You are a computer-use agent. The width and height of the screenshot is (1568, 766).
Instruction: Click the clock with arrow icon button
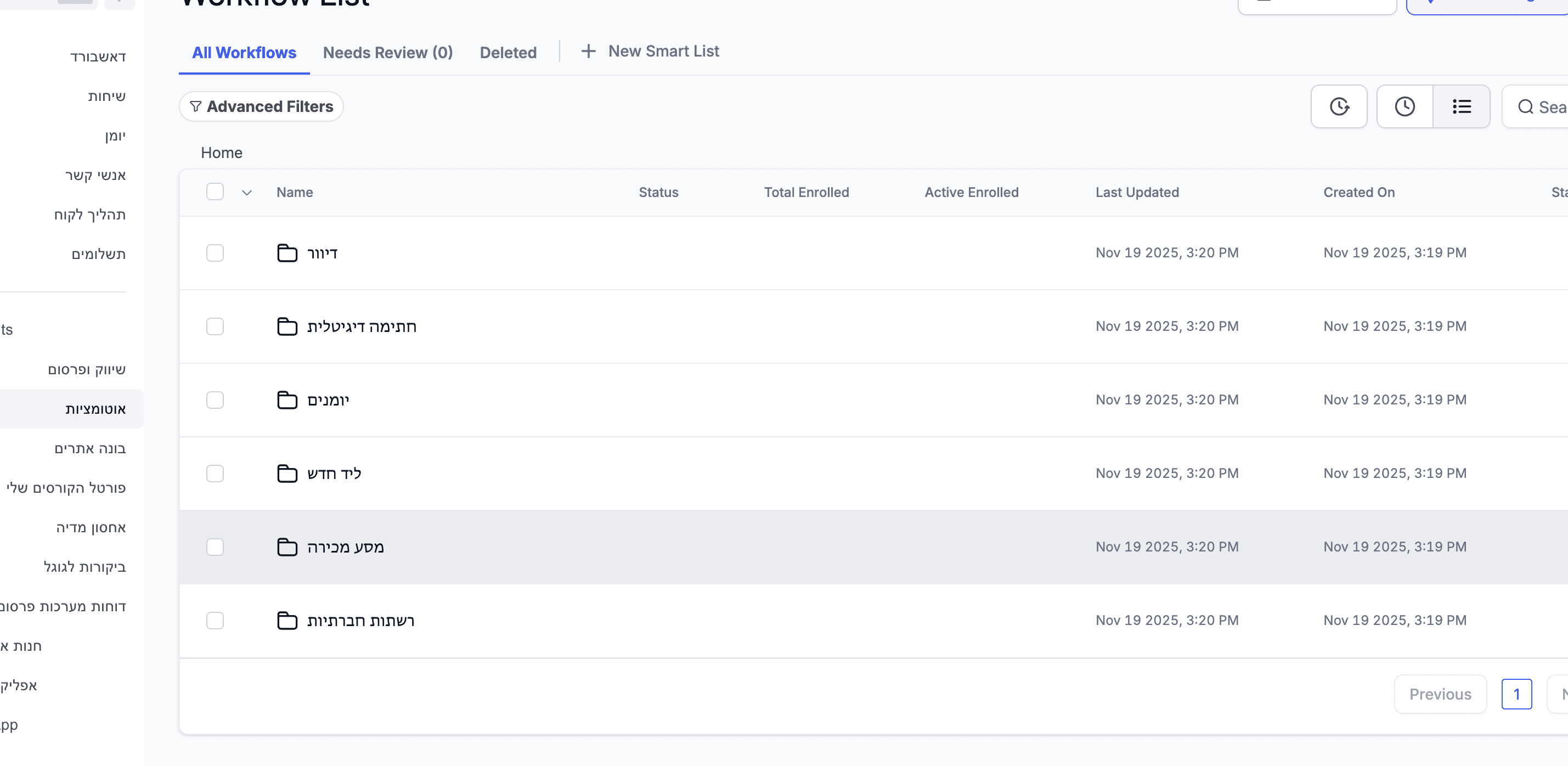point(1339,106)
